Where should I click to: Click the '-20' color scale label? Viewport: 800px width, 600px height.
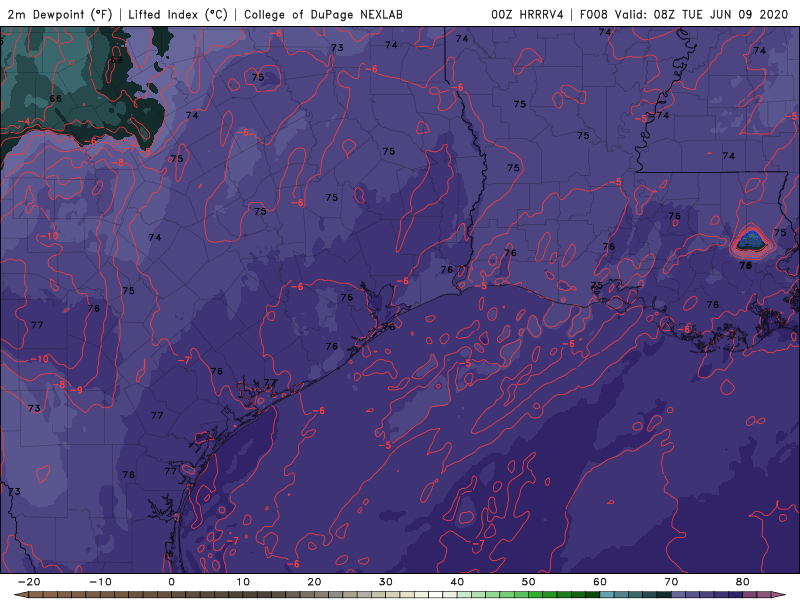29,582
